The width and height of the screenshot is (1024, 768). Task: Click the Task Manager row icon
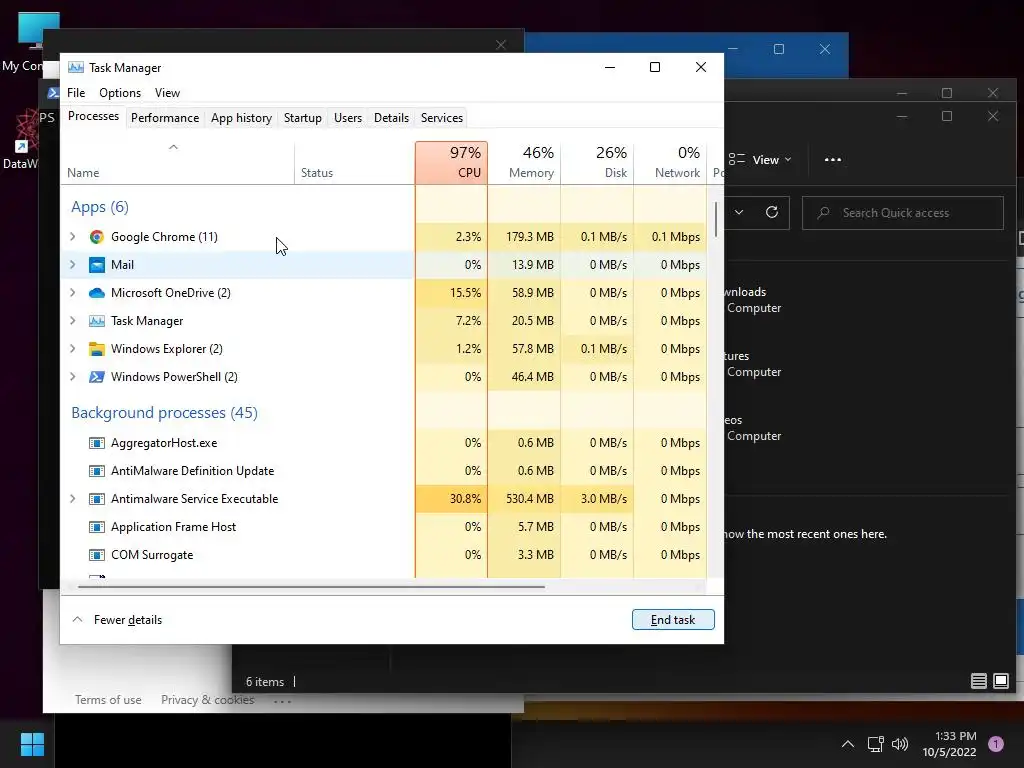[x=97, y=321]
